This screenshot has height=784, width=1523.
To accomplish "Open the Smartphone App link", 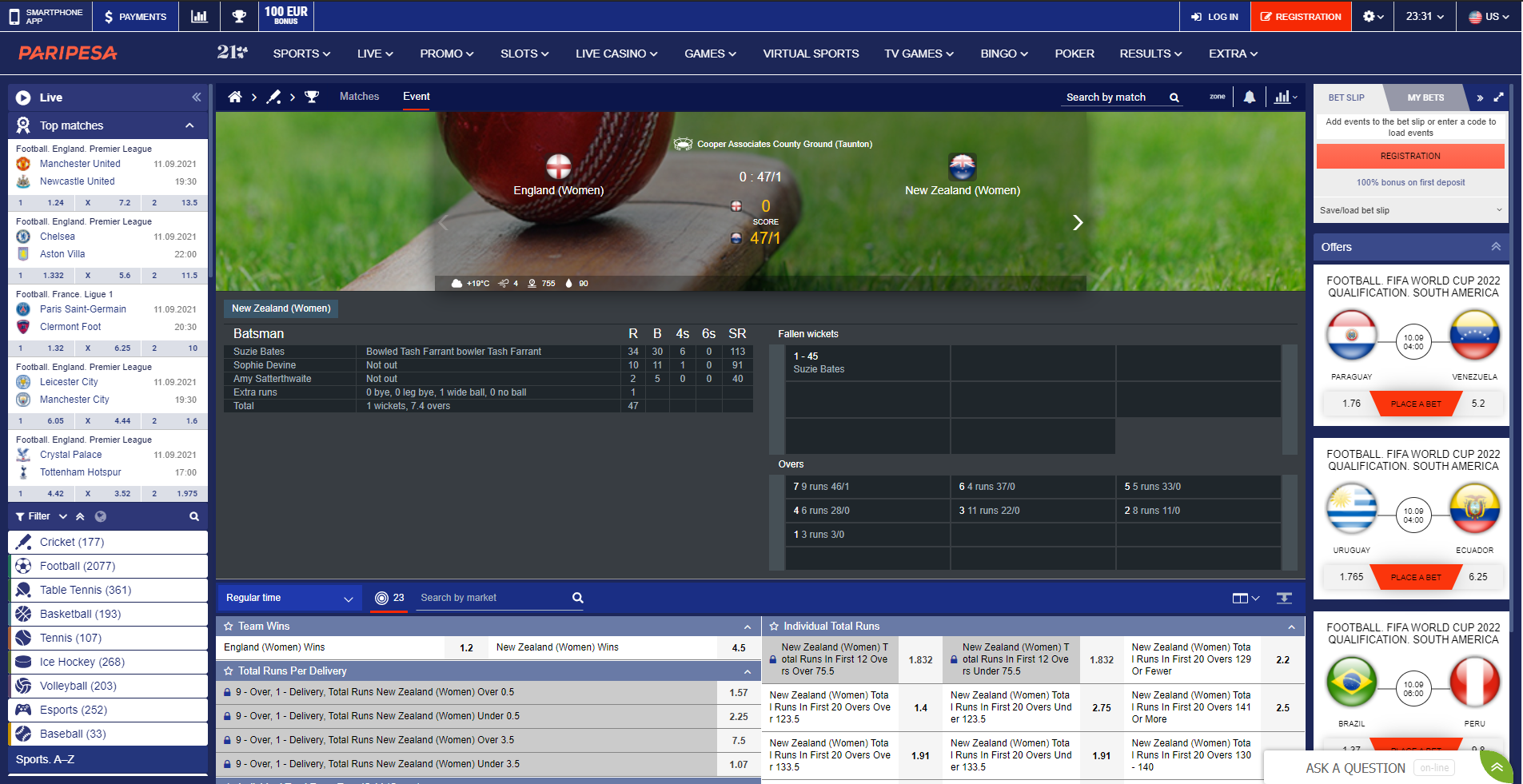I will pos(46,16).
